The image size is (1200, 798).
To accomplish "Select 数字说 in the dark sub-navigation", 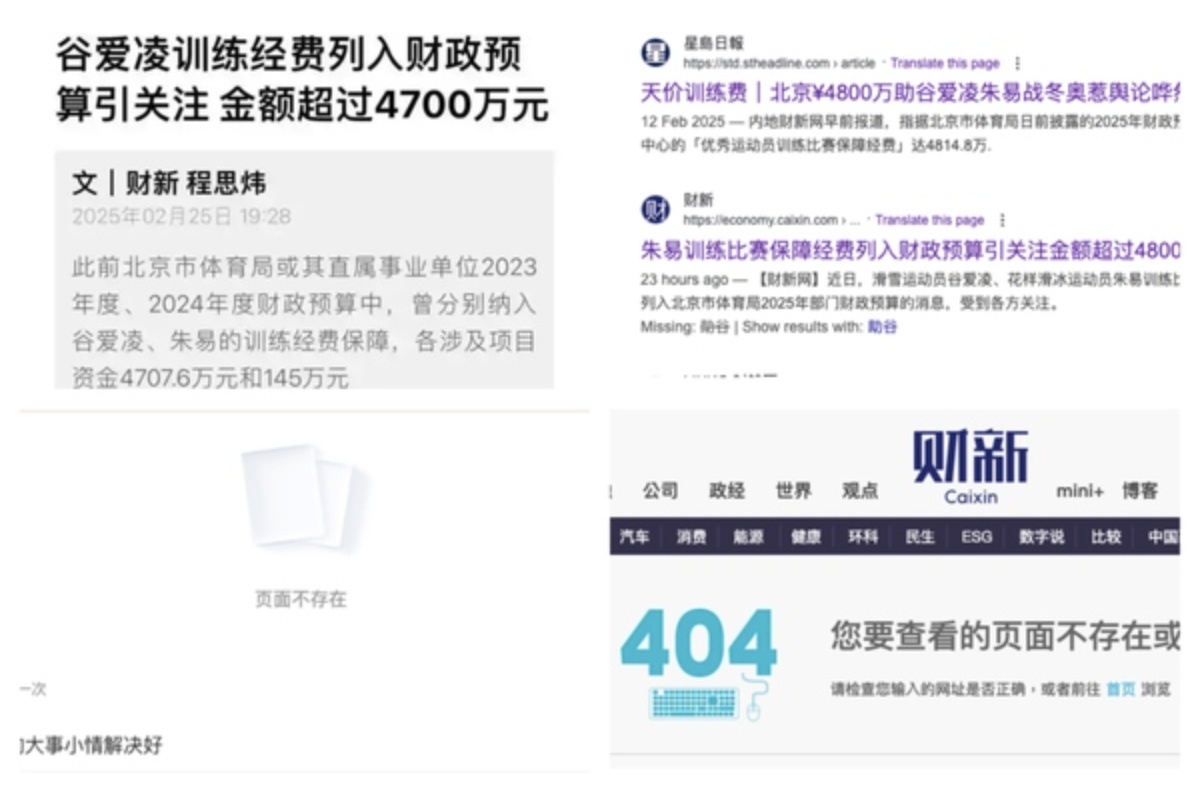I will 1042,537.
